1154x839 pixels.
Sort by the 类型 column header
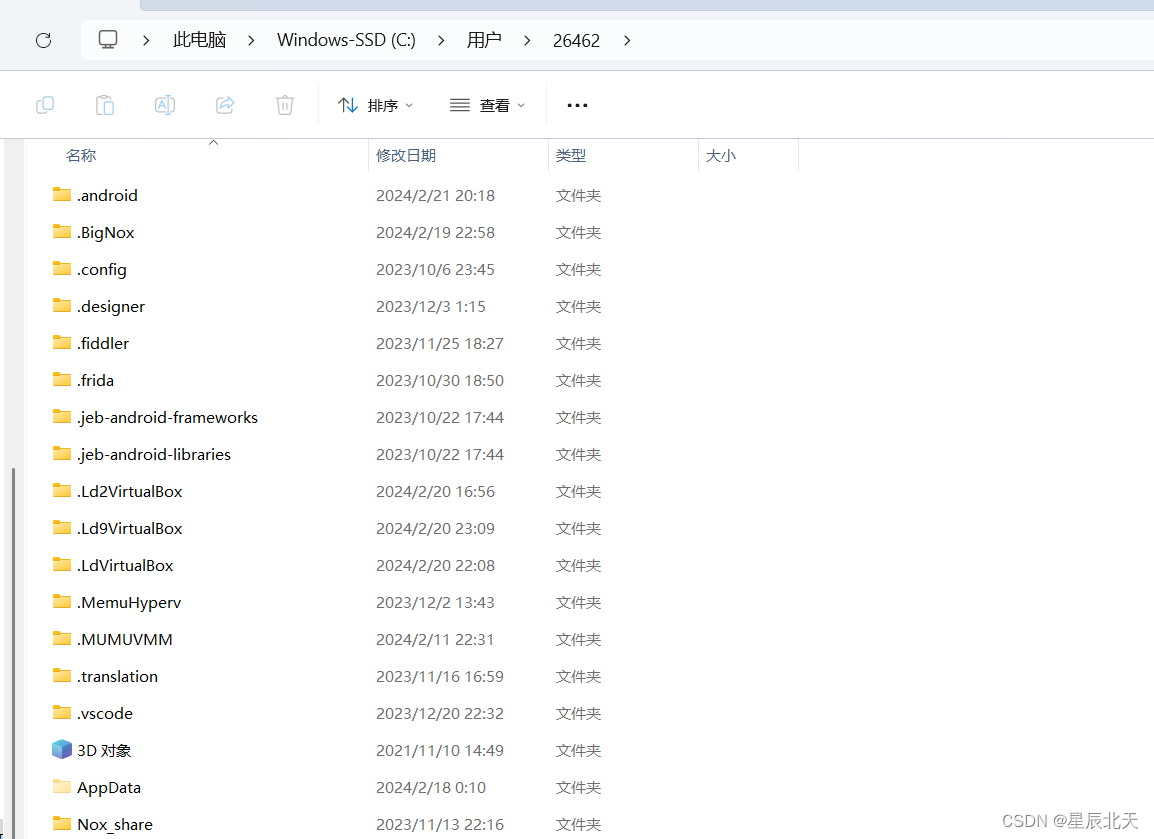(x=571, y=155)
